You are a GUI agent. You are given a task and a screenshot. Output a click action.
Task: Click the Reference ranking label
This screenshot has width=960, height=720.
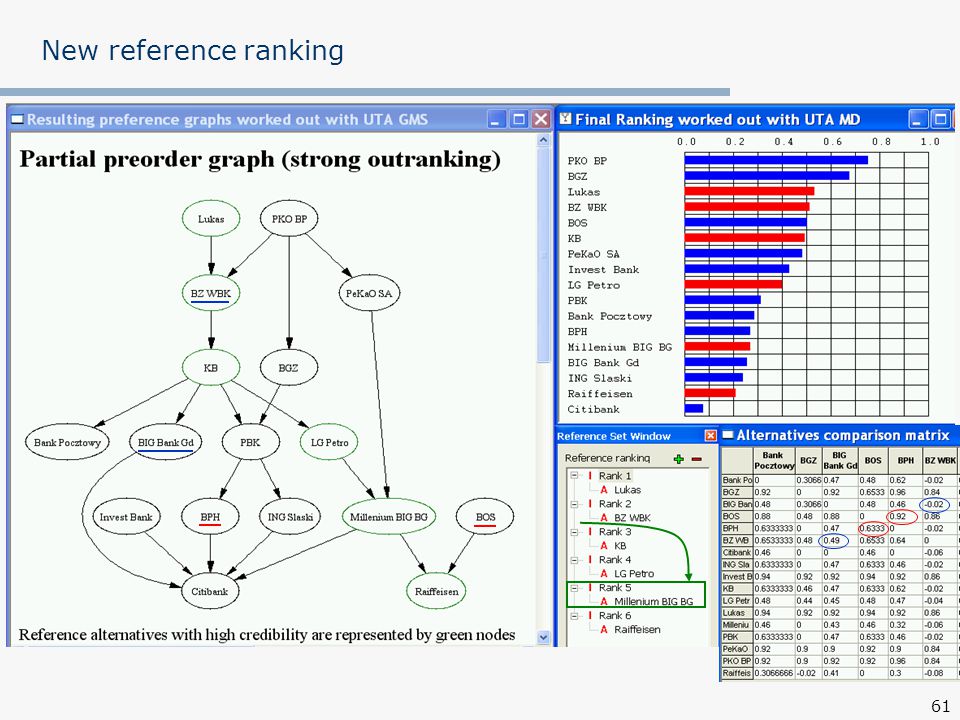[x=607, y=458]
